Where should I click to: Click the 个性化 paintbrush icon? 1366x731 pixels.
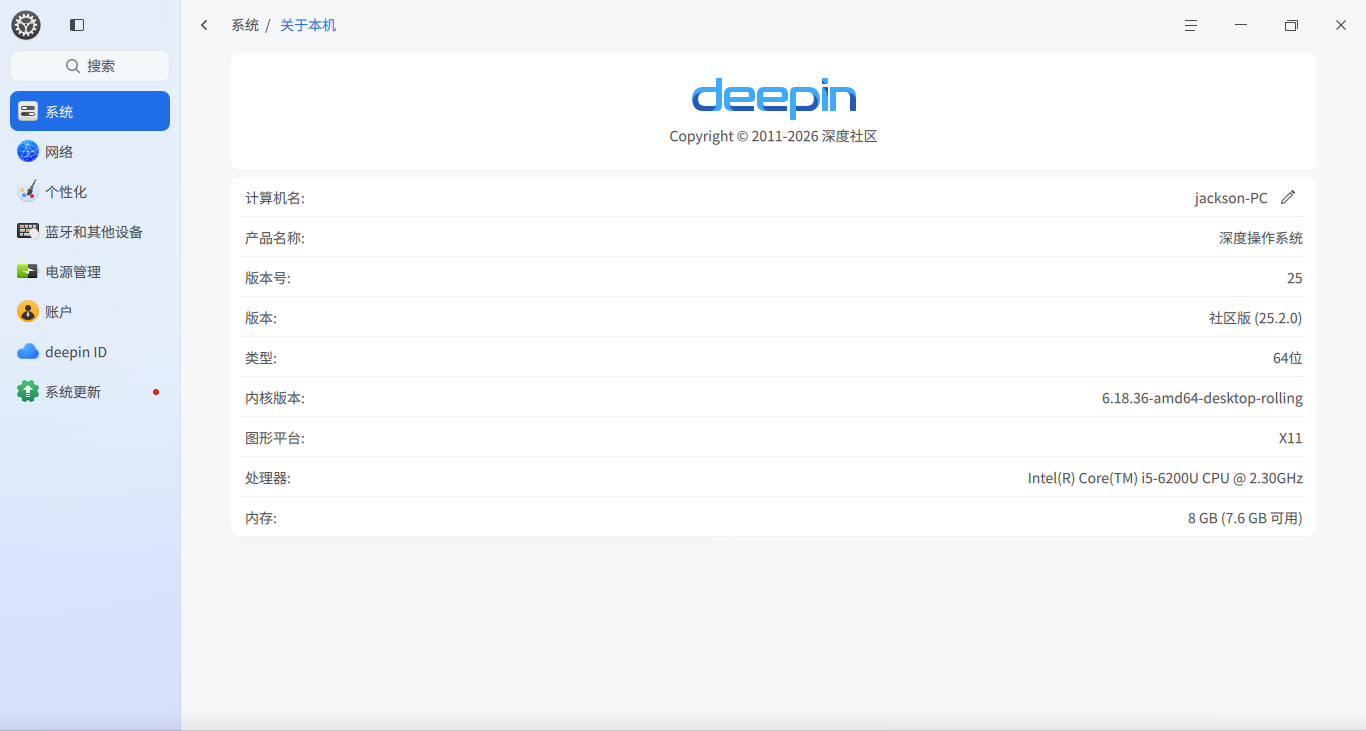[28, 192]
